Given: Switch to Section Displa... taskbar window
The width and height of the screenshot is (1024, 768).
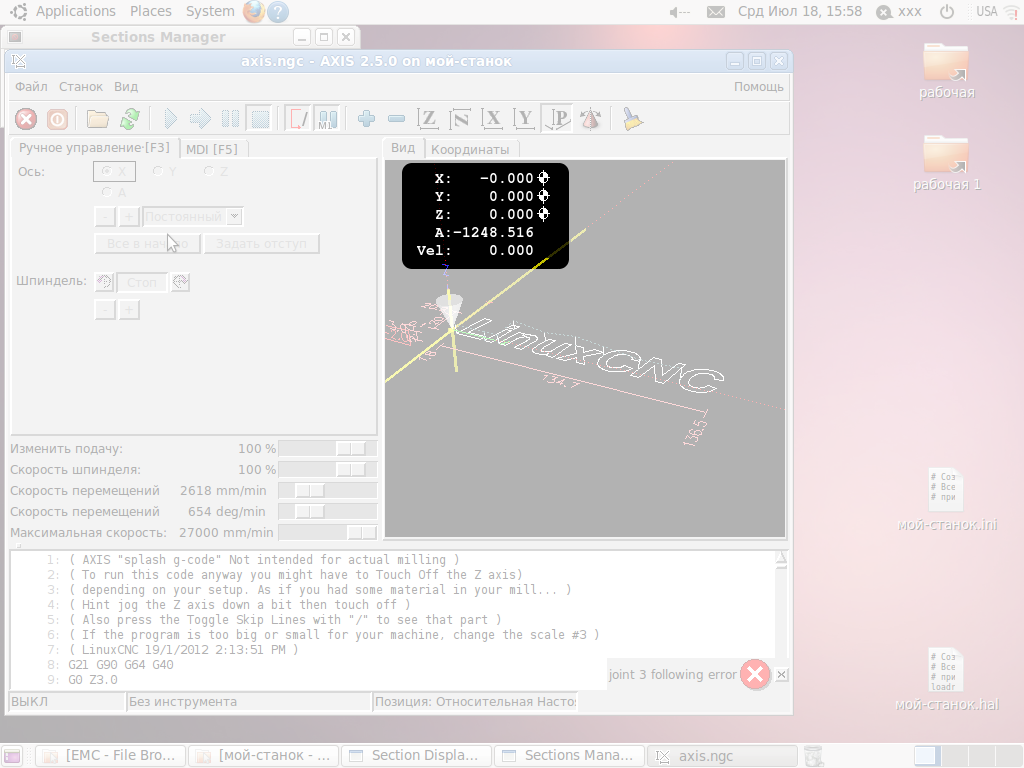Looking at the screenshot, I should click(417, 756).
